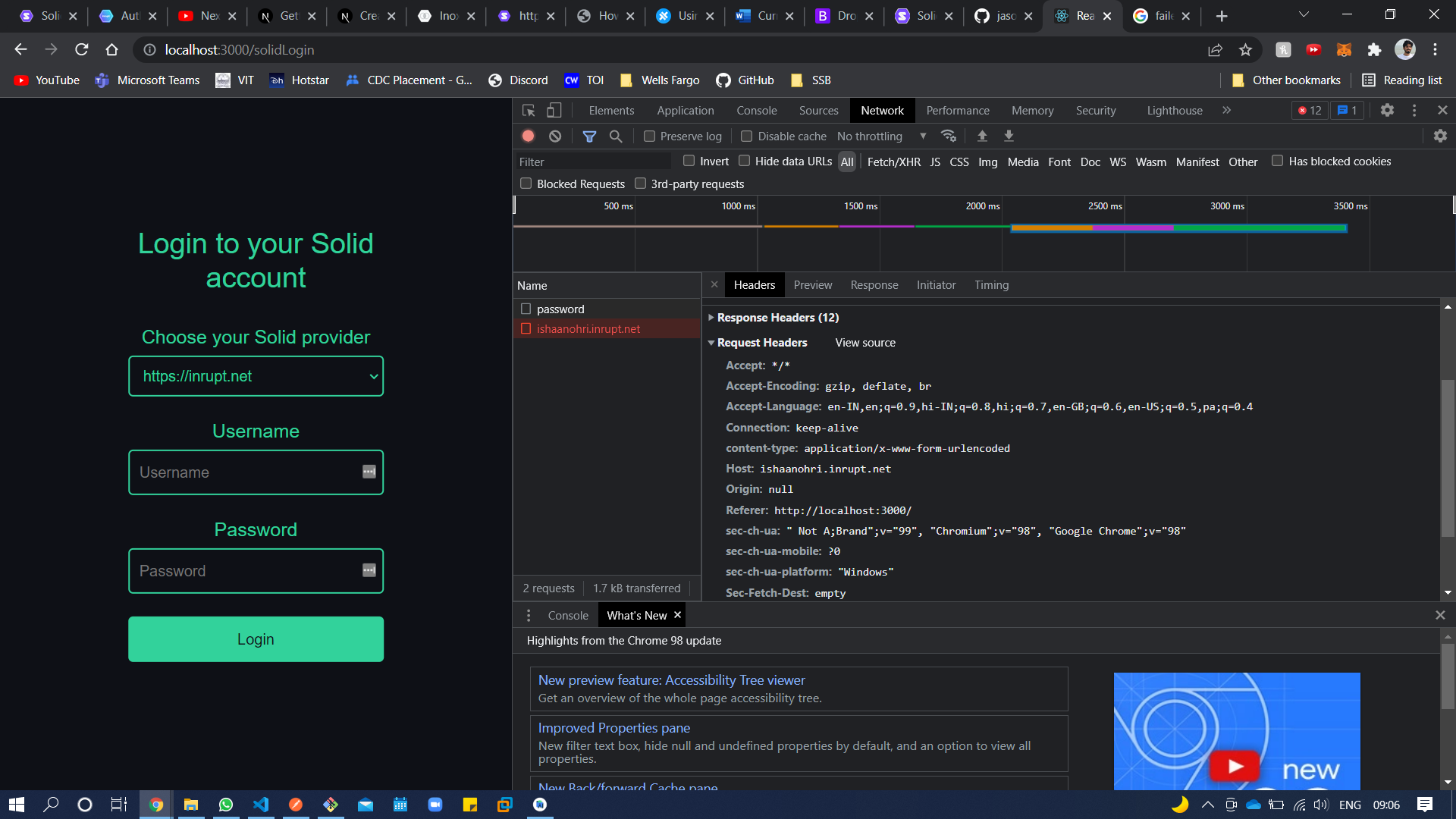
Task: Click the network filter funnel icon
Action: click(589, 136)
